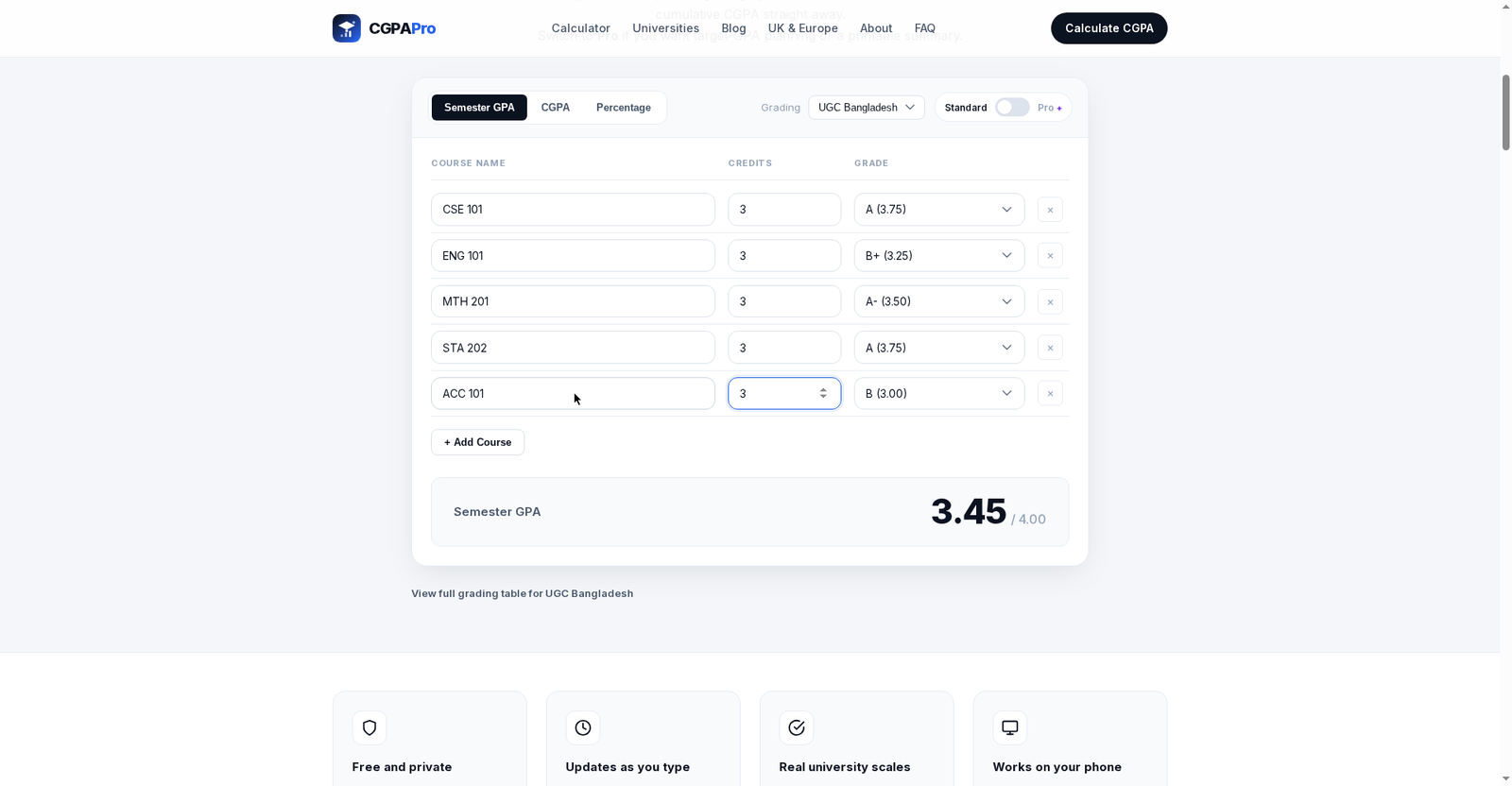The width and height of the screenshot is (1512, 786).
Task: Delete the STA 202 course row
Action: coord(1050,348)
